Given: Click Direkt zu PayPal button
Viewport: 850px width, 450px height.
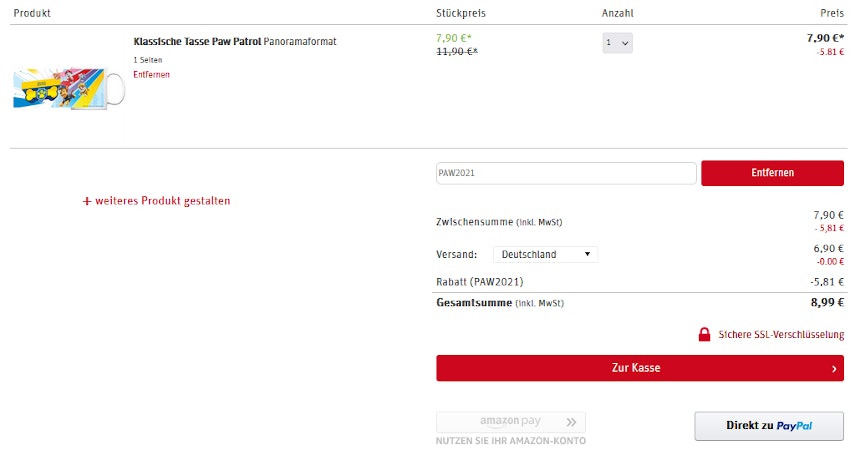Looking at the screenshot, I should tap(769, 426).
